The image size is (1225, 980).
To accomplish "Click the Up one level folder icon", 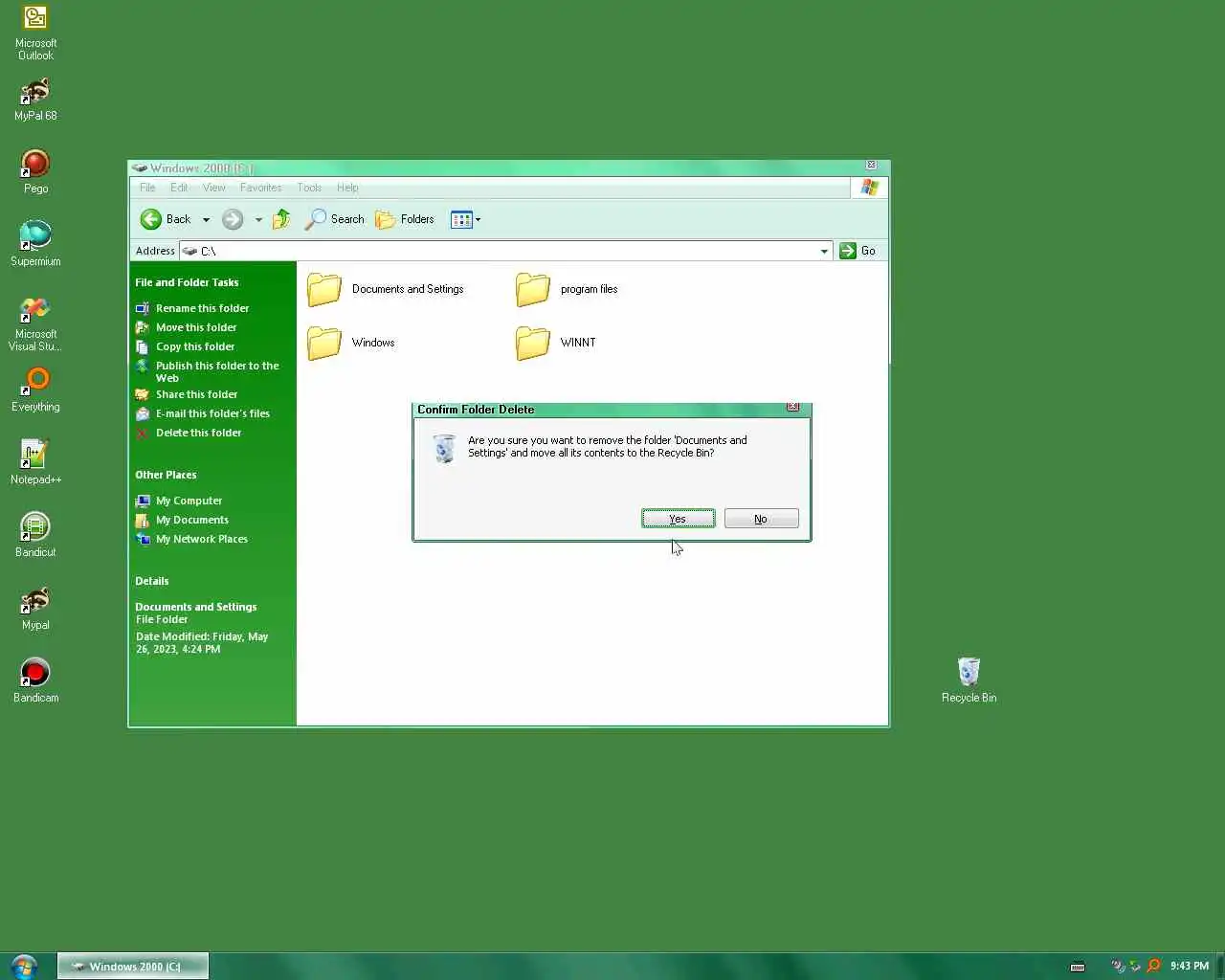I will click(281, 219).
